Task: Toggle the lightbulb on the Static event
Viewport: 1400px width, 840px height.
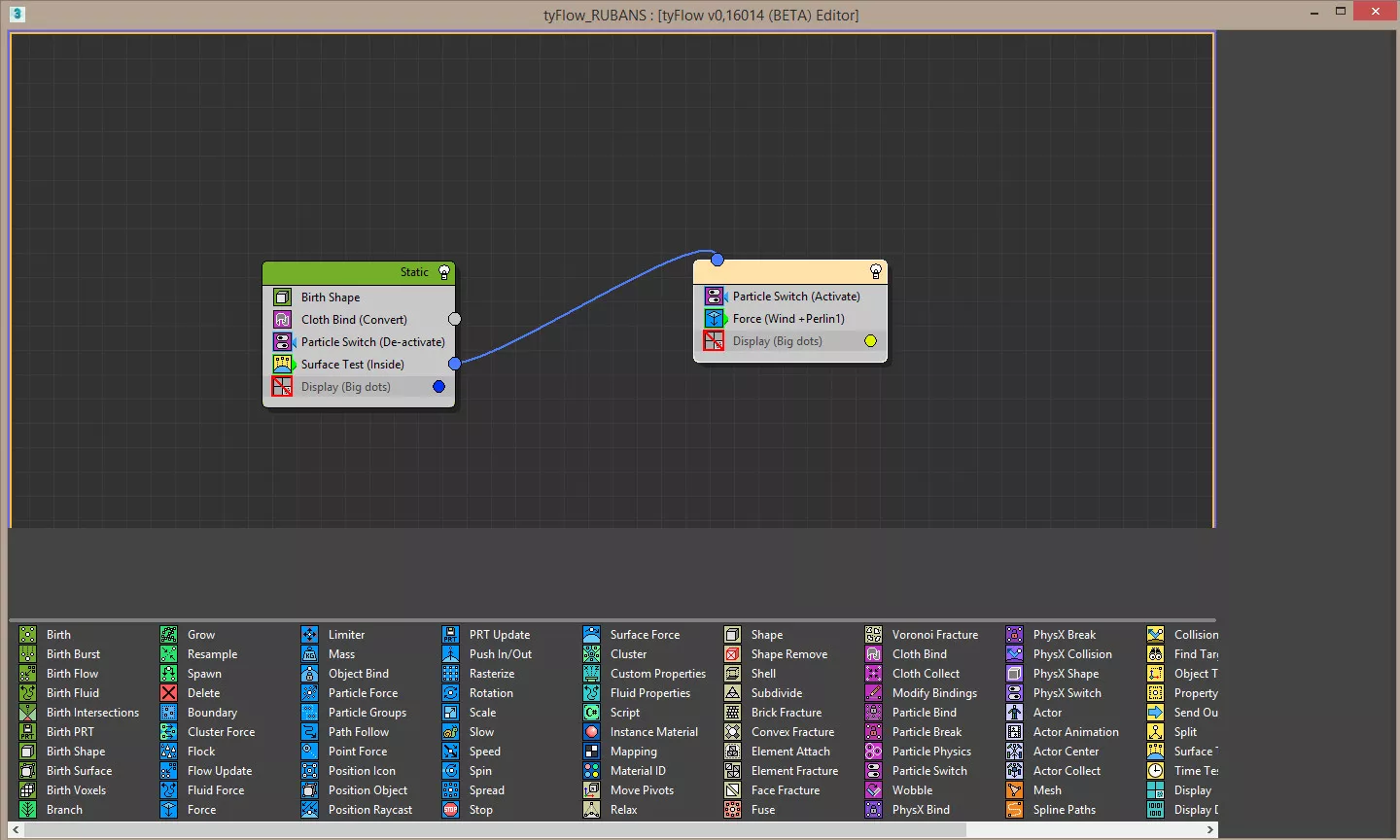Action: tap(444, 272)
